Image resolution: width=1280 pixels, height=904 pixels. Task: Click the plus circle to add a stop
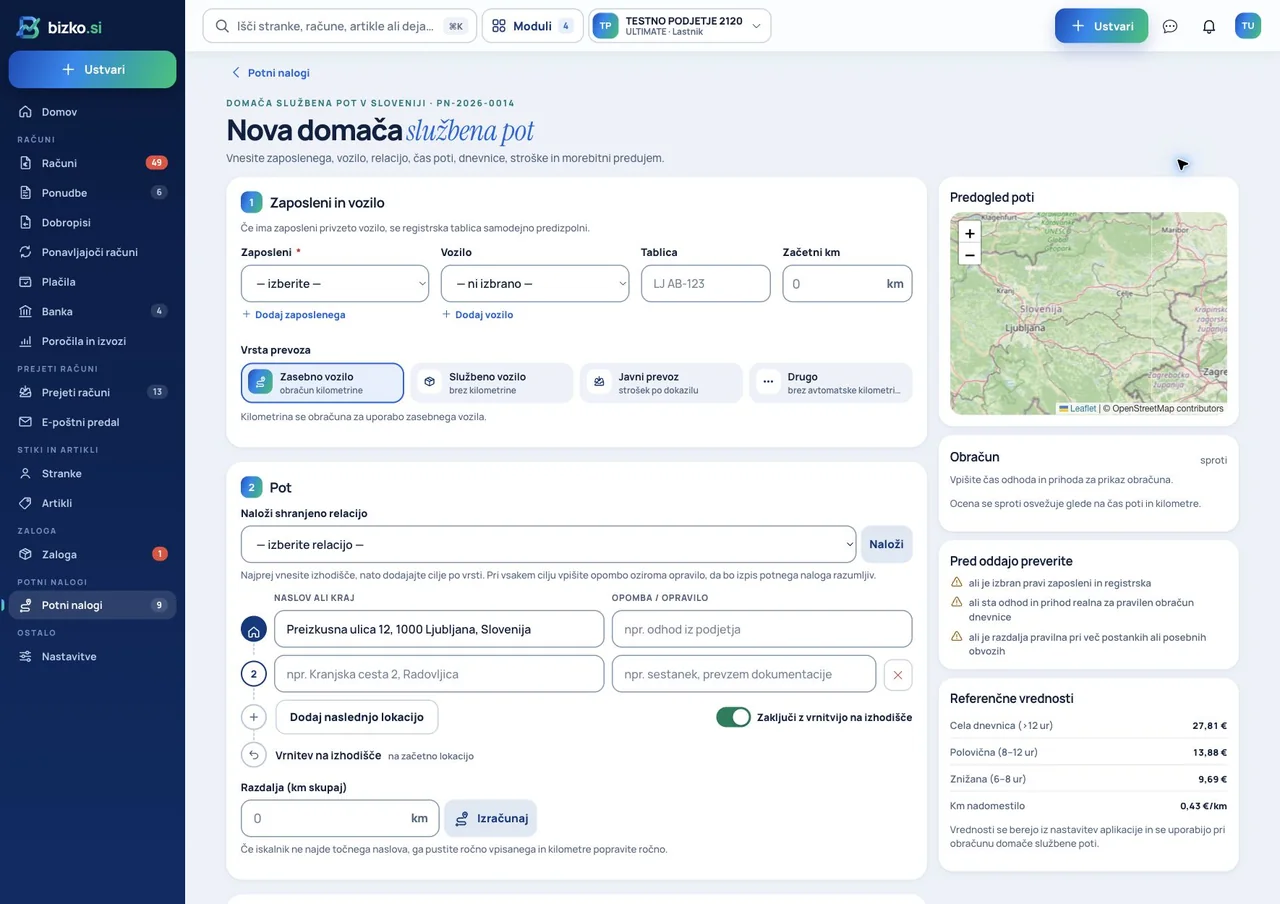tap(254, 717)
